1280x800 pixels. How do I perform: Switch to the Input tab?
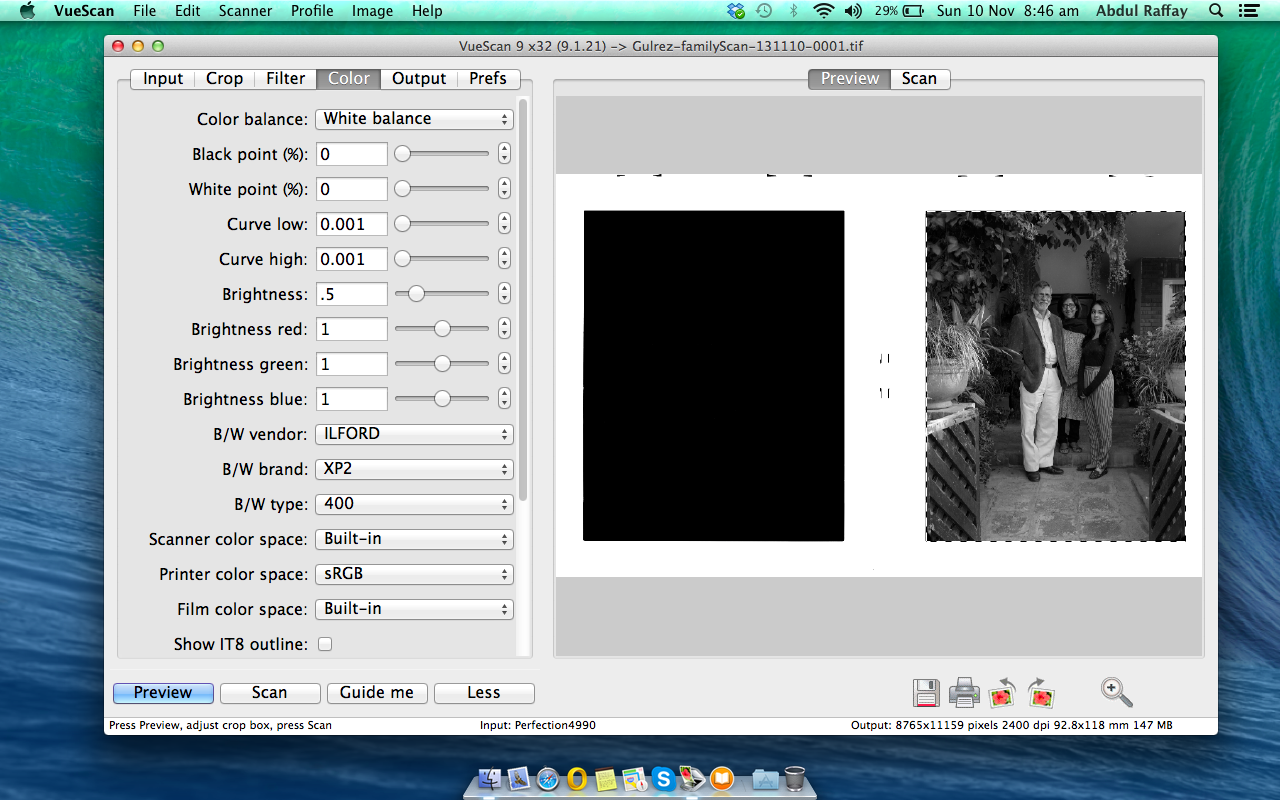(163, 78)
